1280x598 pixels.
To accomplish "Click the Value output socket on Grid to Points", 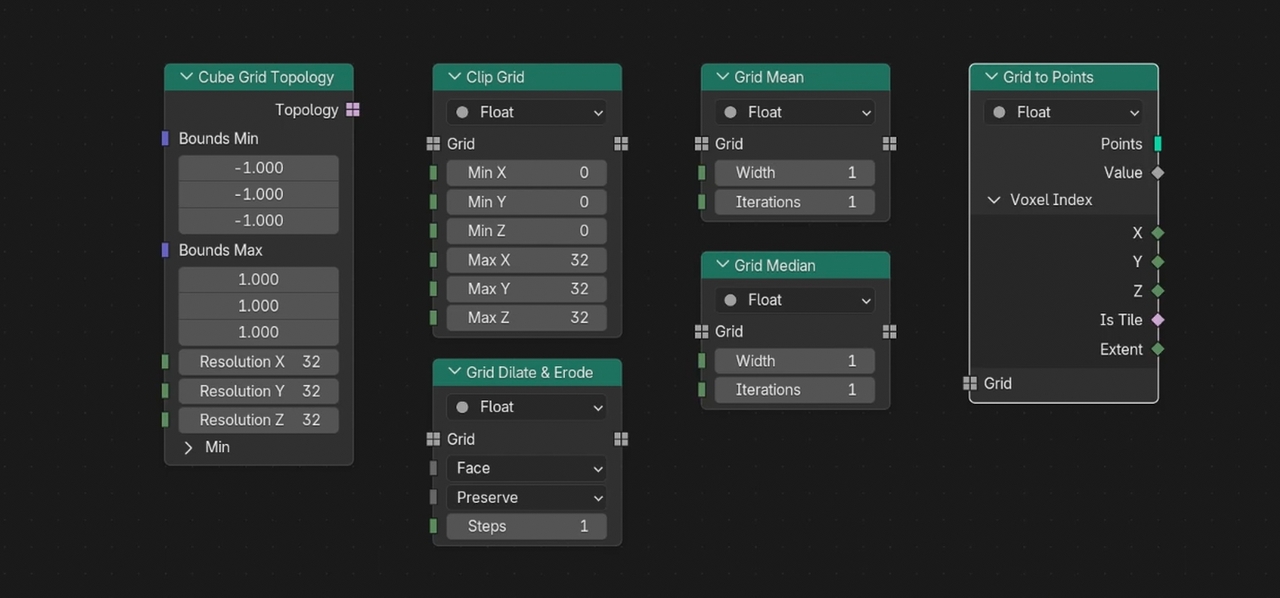I will (x=1158, y=172).
